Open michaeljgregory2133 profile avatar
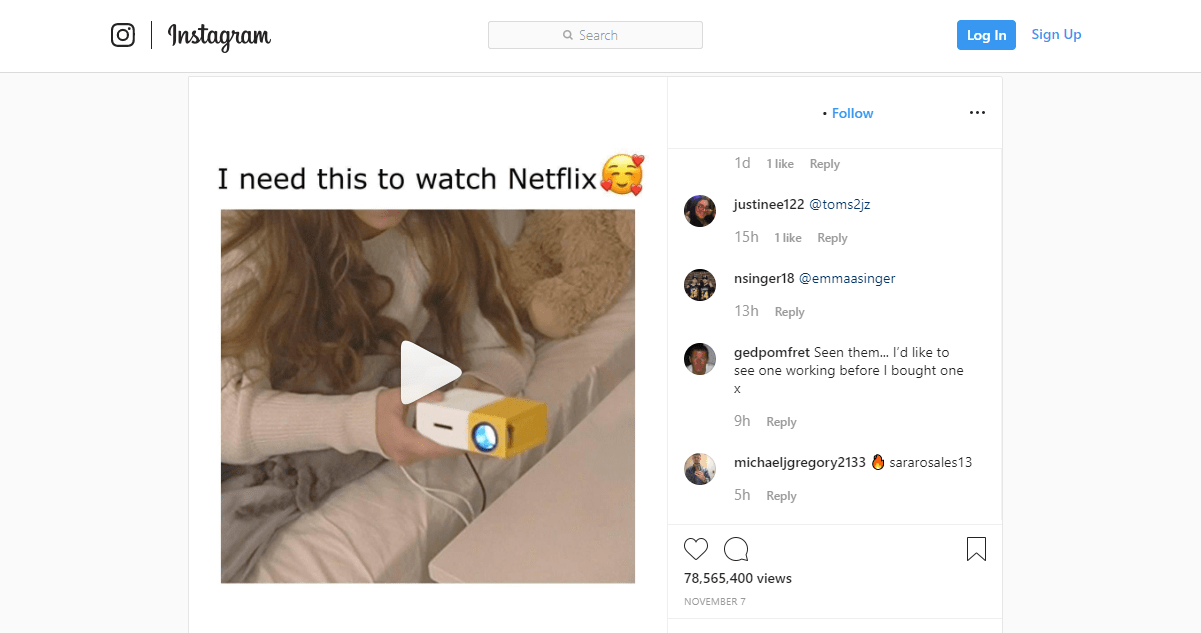1201x633 pixels. pyautogui.click(x=700, y=469)
